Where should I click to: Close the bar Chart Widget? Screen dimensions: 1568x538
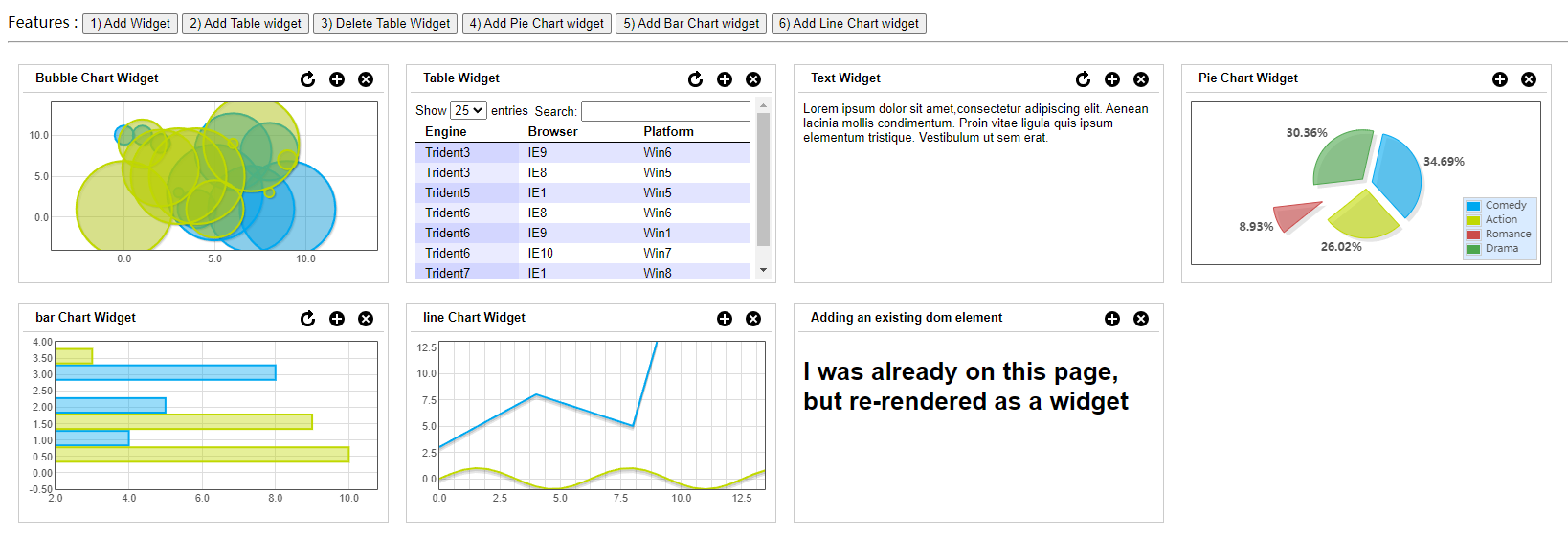366,319
